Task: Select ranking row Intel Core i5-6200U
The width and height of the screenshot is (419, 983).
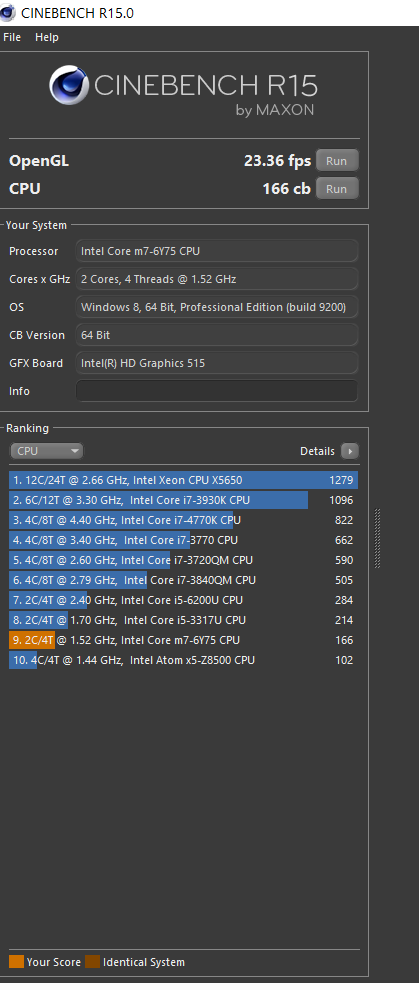Action: (x=184, y=601)
